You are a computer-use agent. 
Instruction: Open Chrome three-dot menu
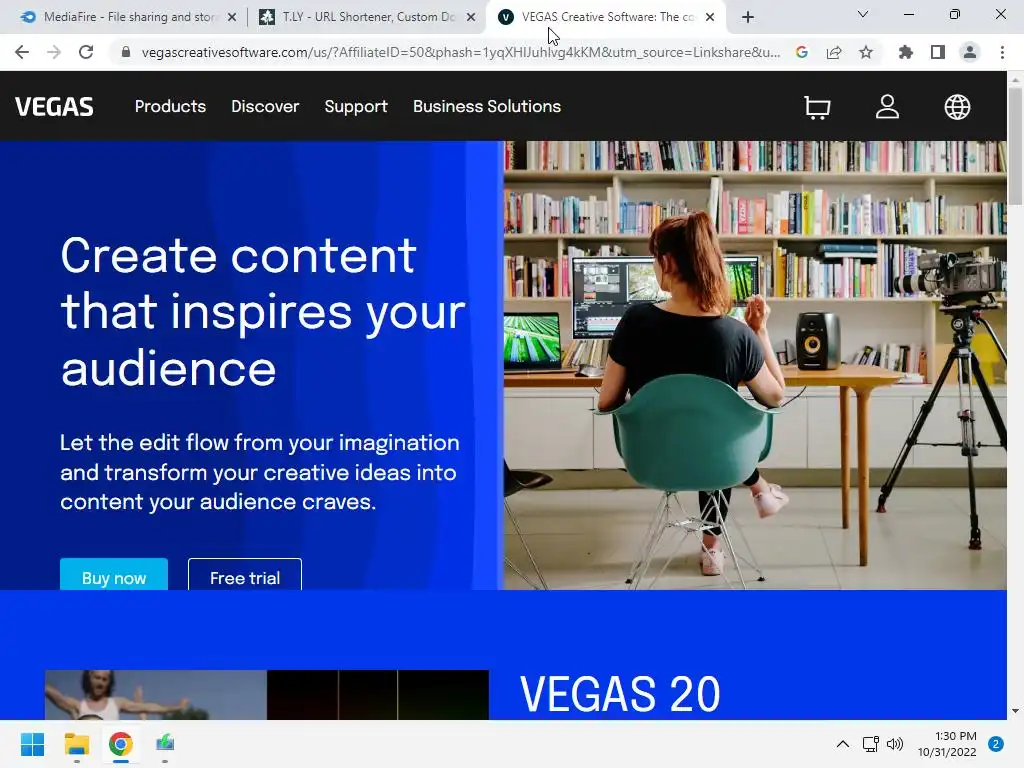(1002, 52)
